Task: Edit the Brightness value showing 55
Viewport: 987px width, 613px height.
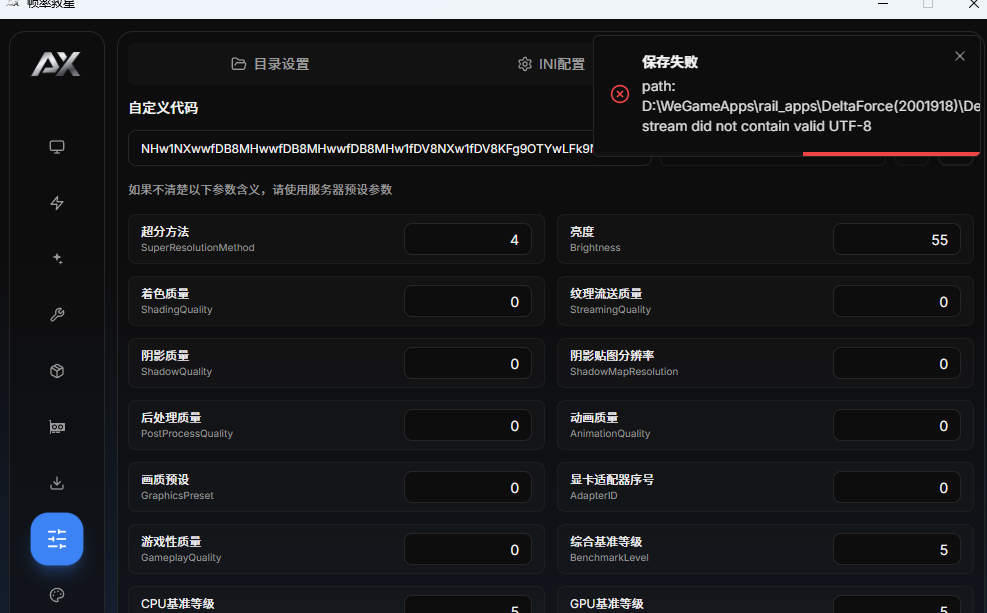Action: (x=896, y=239)
